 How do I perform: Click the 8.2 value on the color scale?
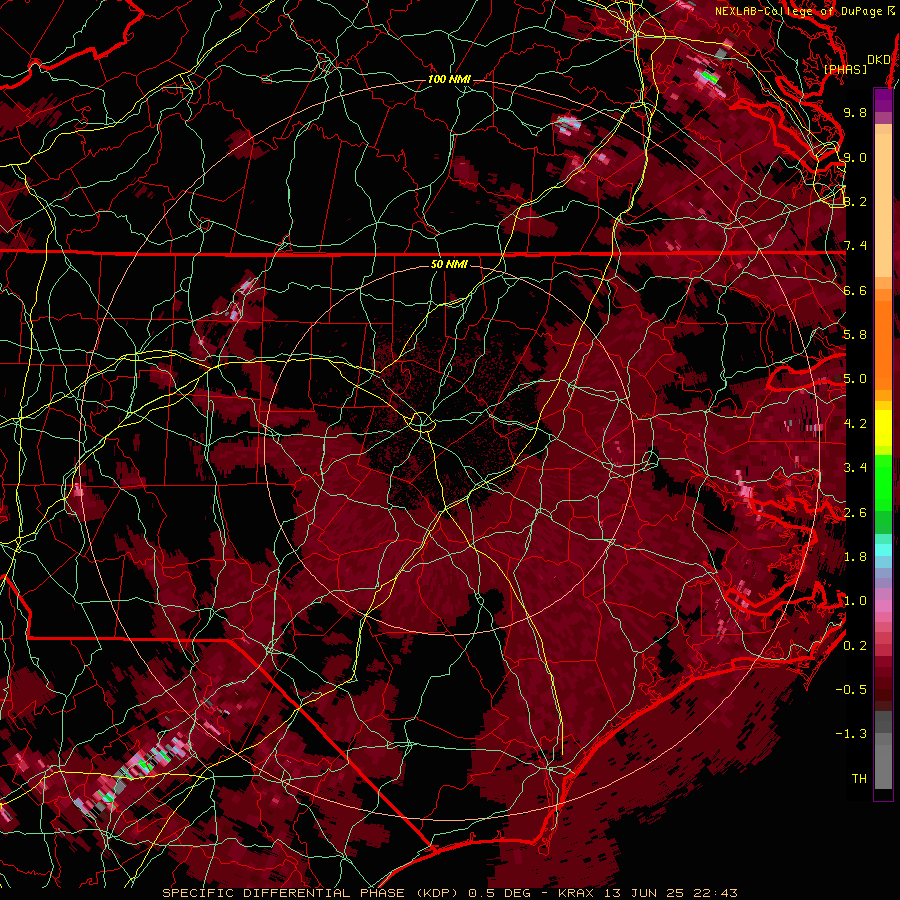point(855,201)
